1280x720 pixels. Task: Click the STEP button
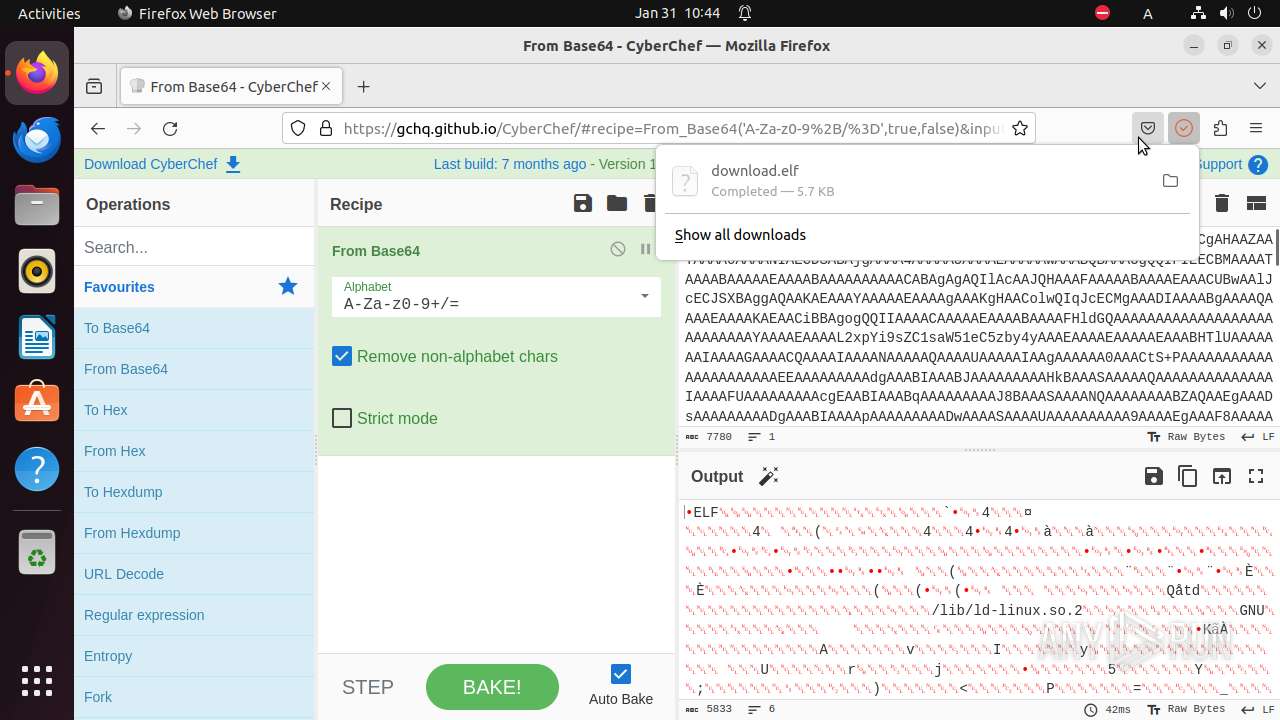[368, 687]
